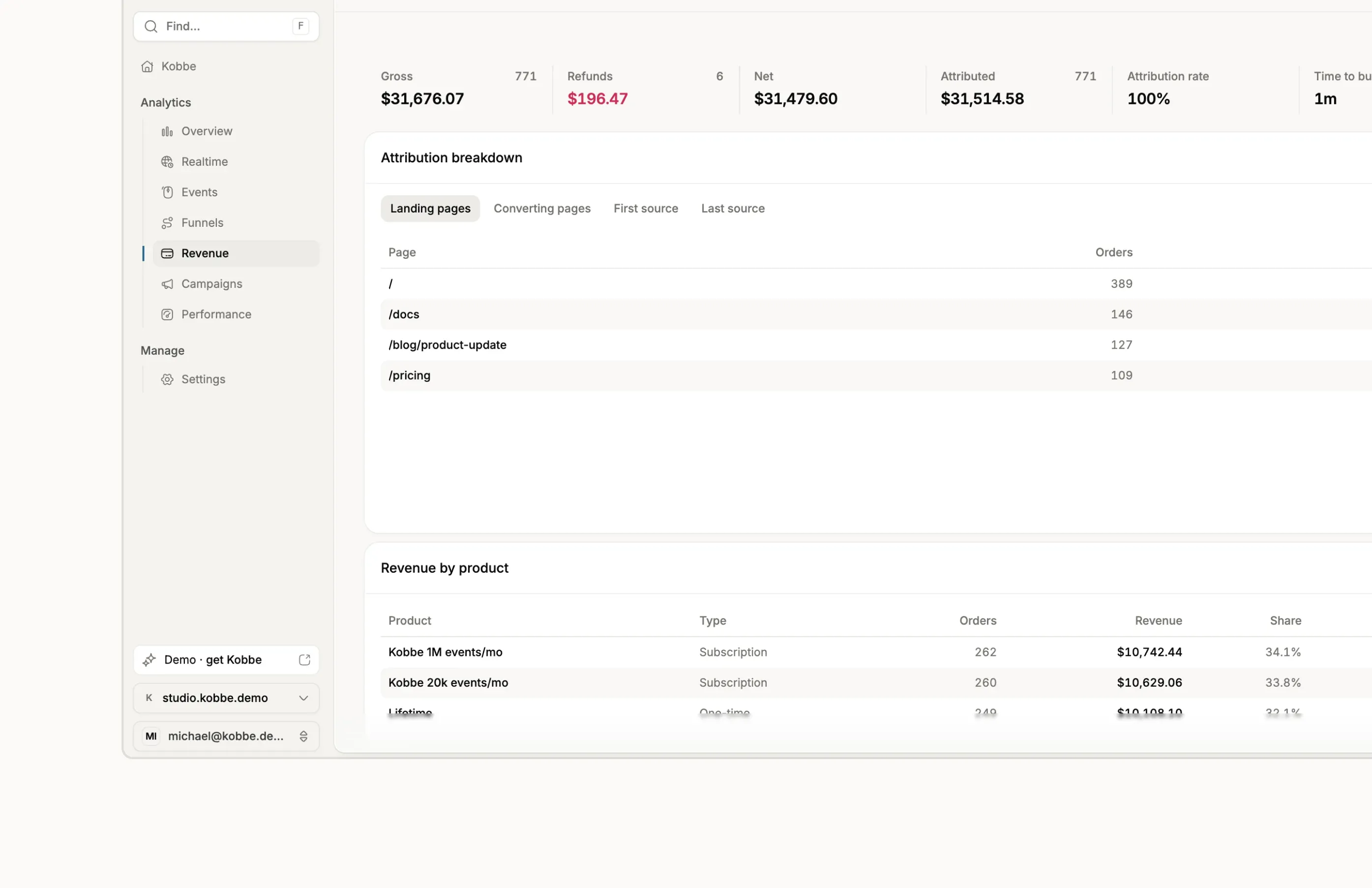The image size is (1372, 888).
Task: Go to the Realtime page
Action: pos(236,162)
